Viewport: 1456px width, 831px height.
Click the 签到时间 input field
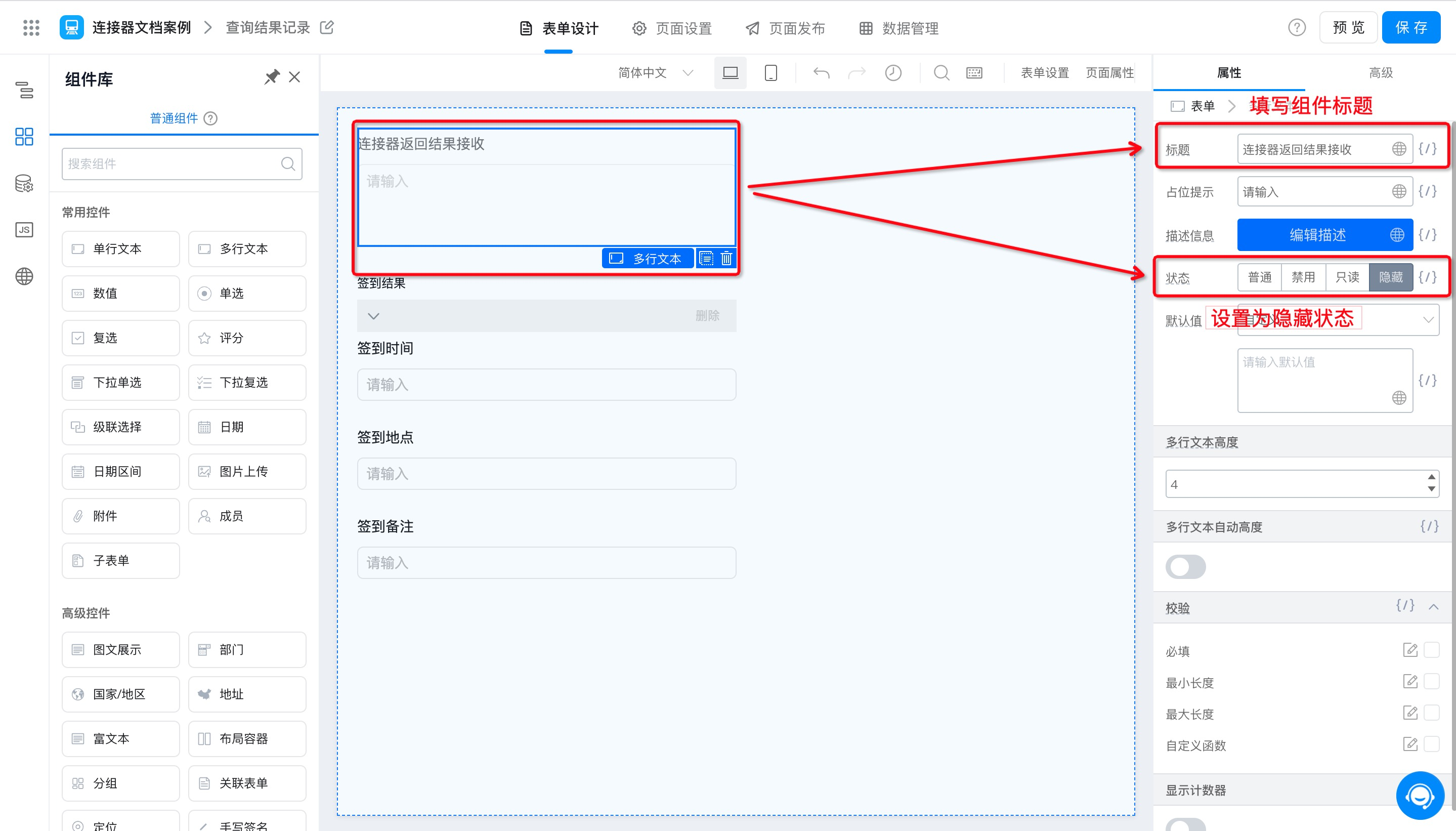click(546, 385)
